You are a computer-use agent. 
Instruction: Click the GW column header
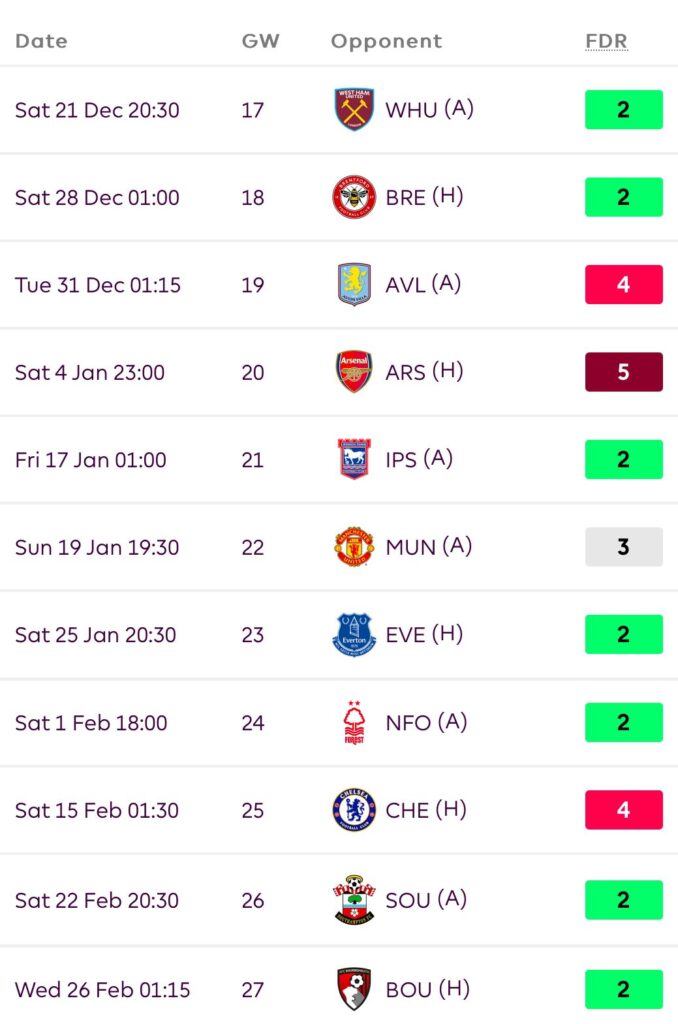(x=260, y=41)
